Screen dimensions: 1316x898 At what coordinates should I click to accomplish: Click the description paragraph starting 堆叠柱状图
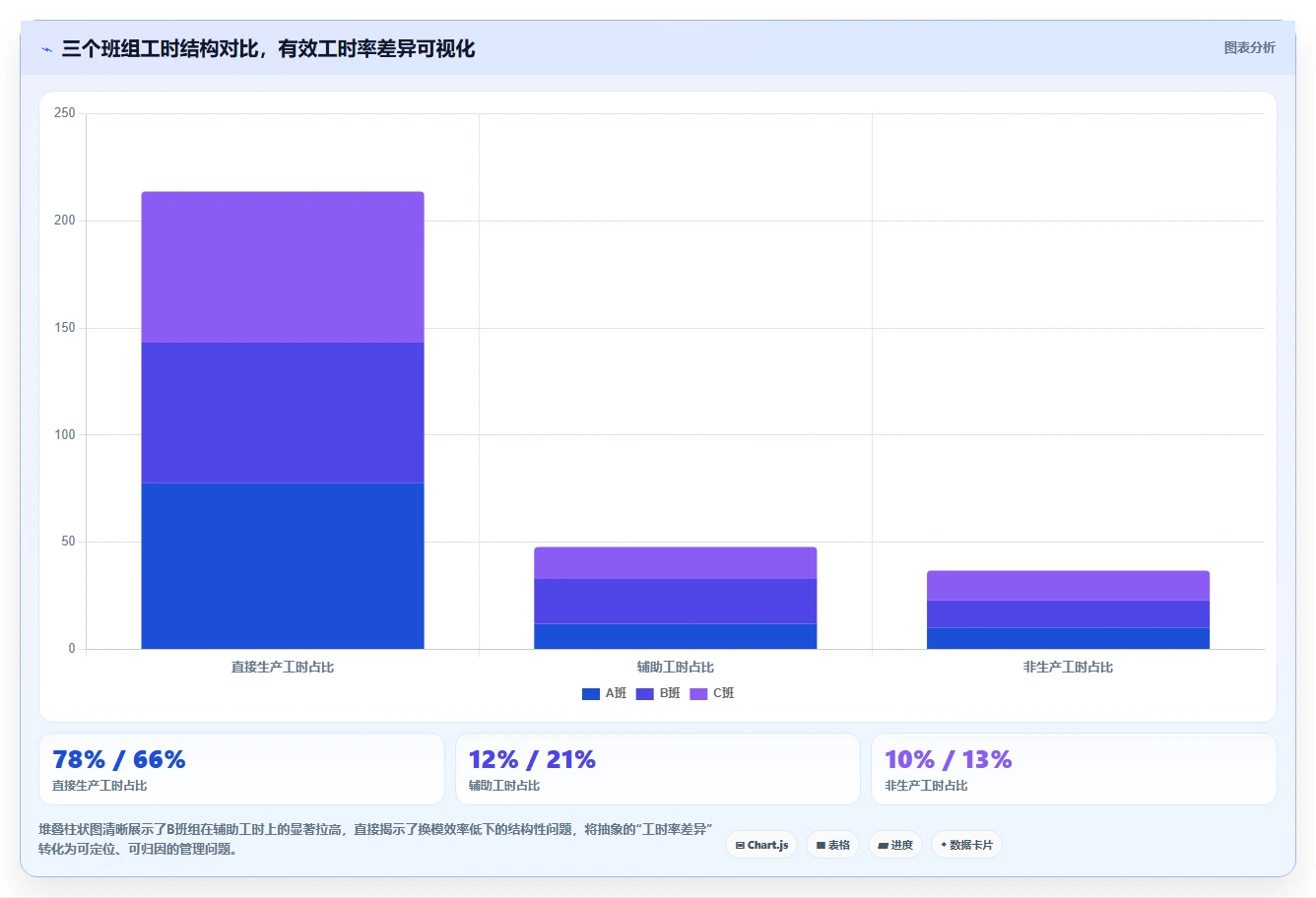(x=375, y=839)
